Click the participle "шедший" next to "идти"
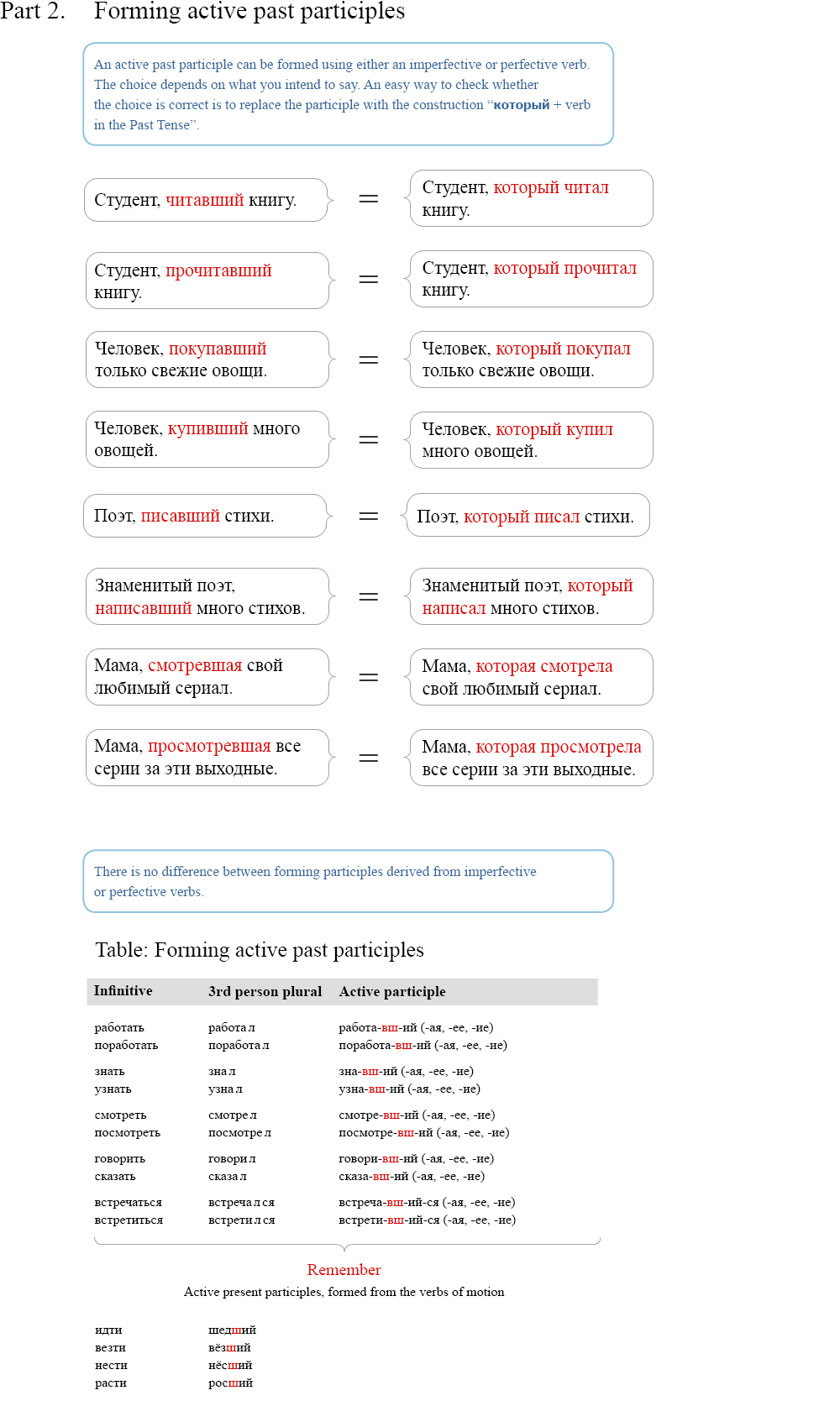This screenshot has height=1401, width=840. (232, 1330)
